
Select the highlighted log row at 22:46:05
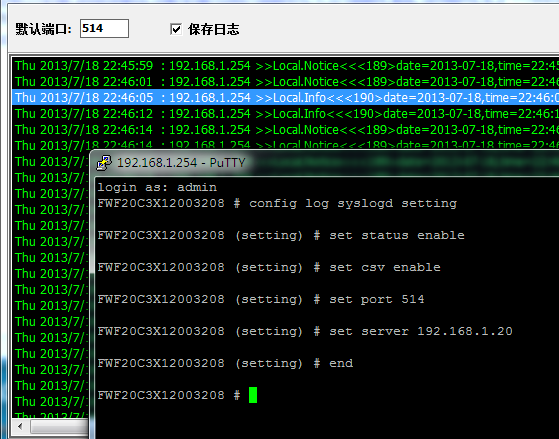286,98
